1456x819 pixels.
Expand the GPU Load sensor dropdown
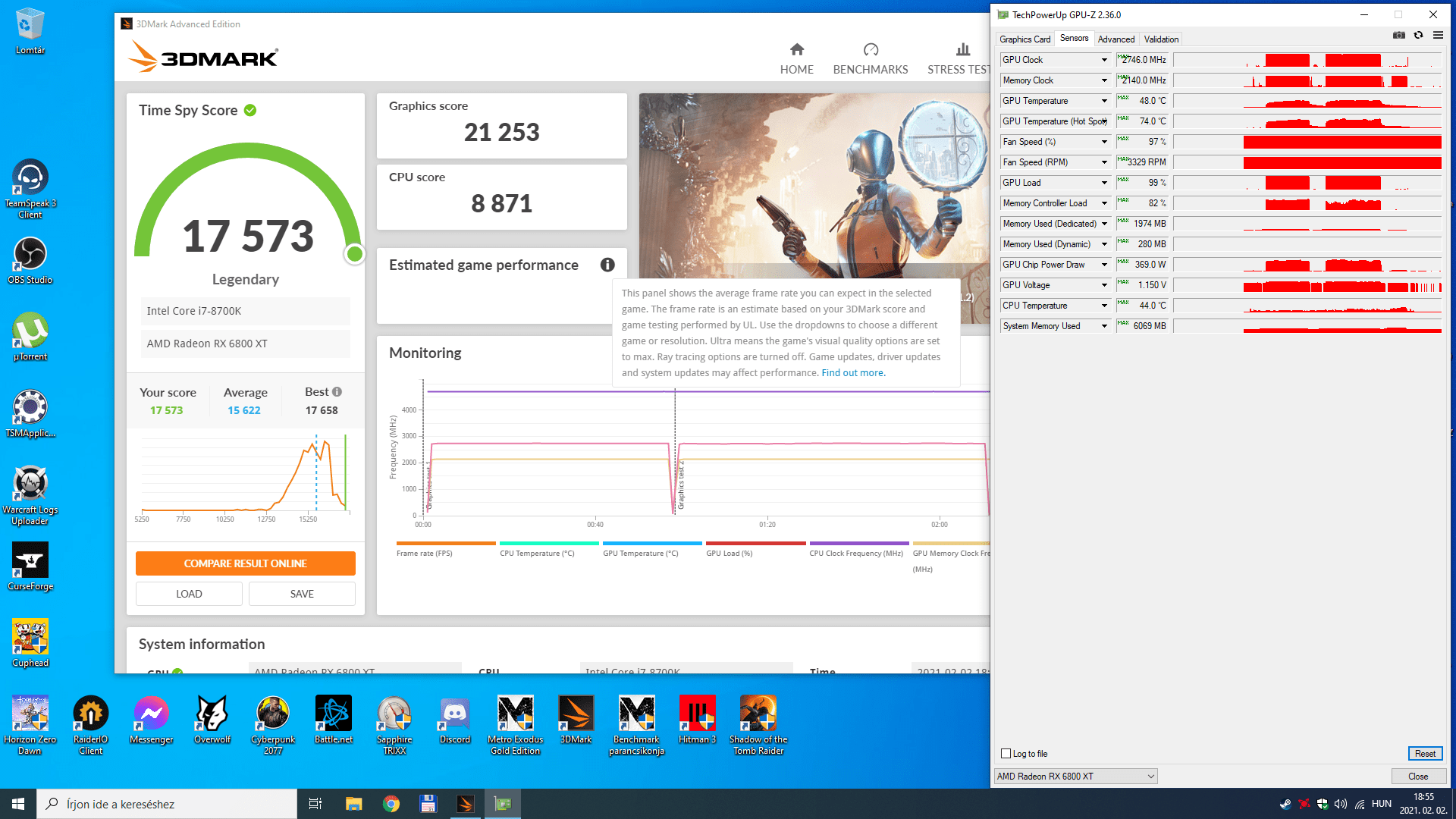[1104, 183]
